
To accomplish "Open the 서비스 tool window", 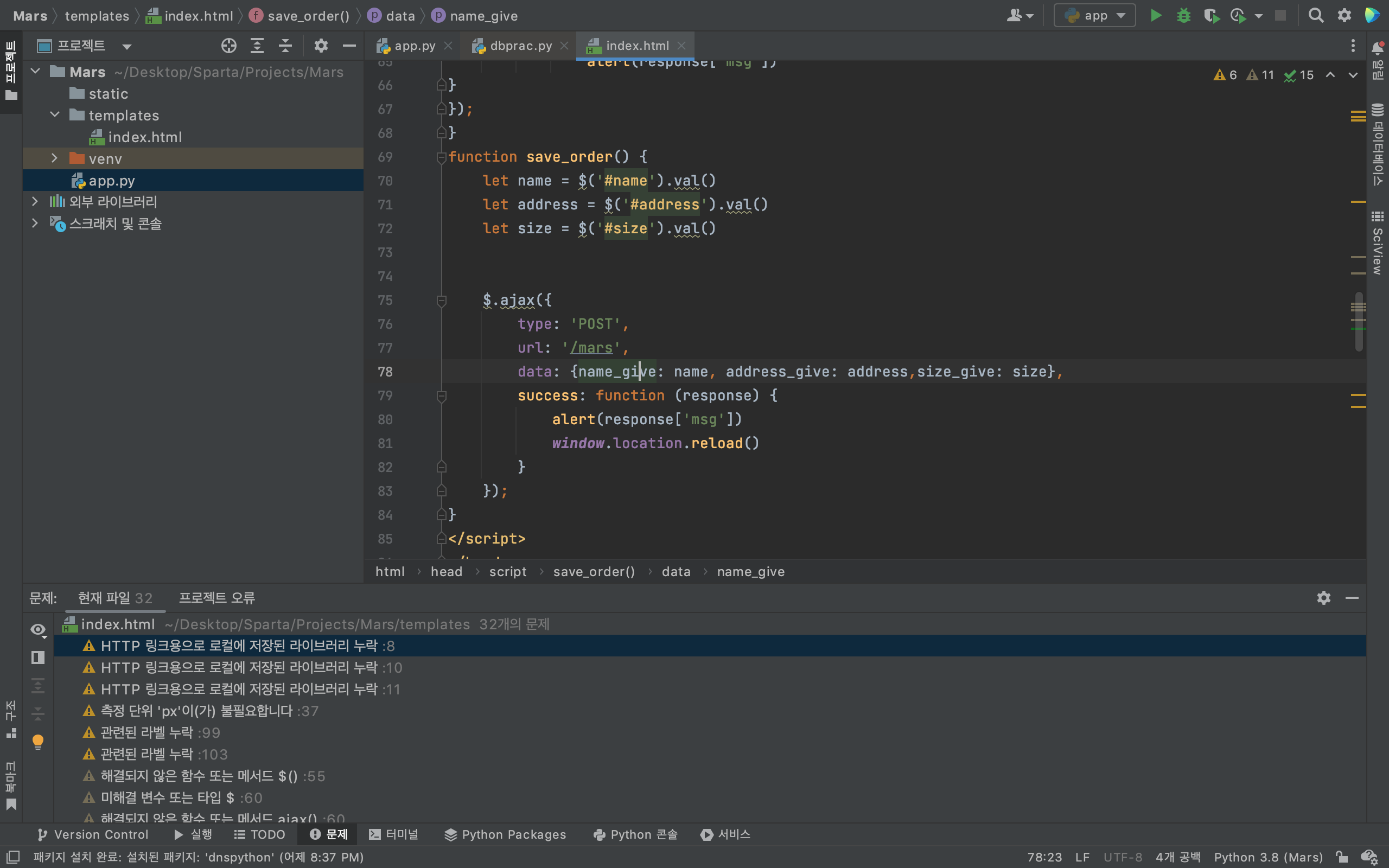I will [725, 834].
